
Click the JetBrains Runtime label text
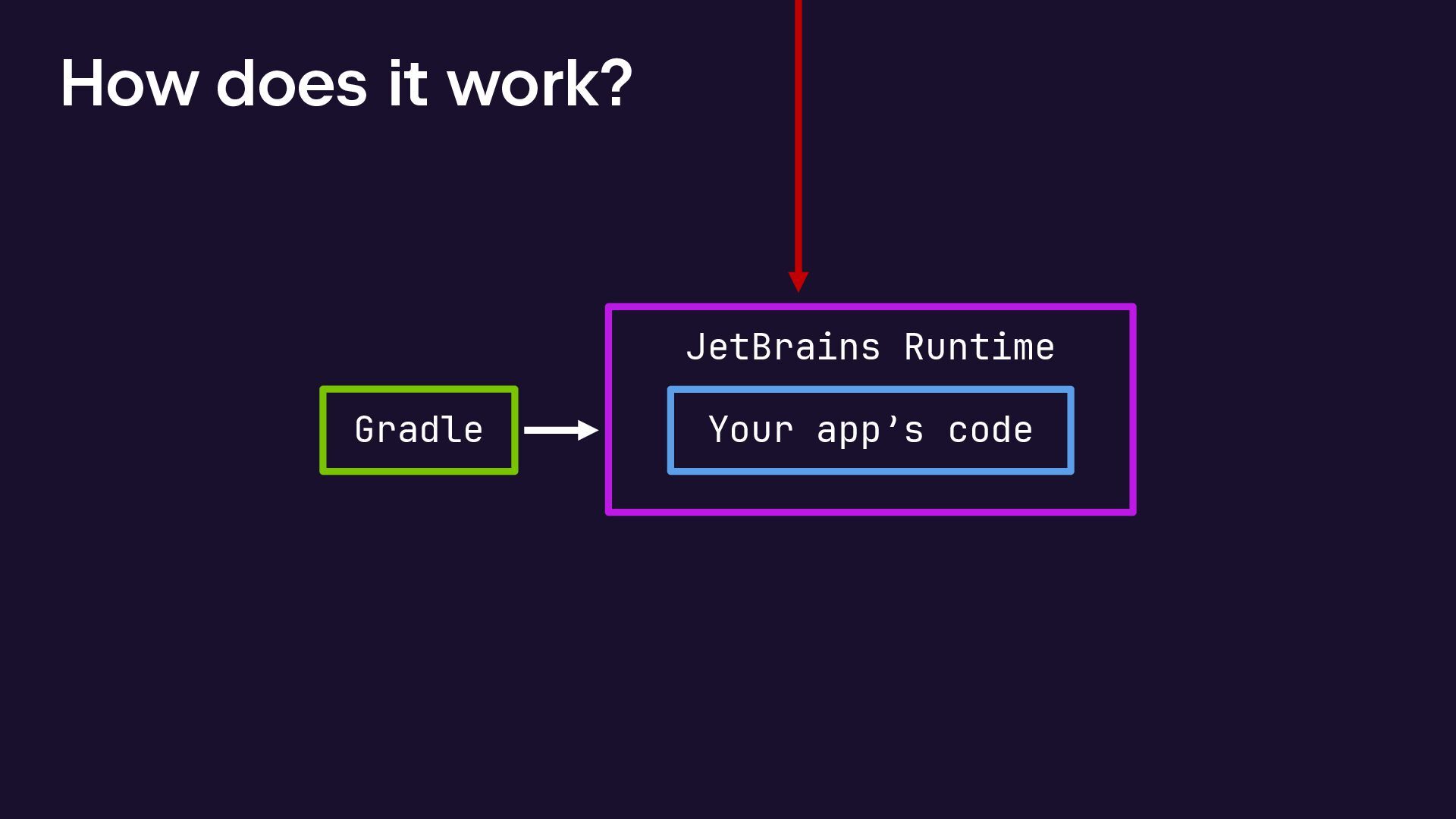pos(870,347)
